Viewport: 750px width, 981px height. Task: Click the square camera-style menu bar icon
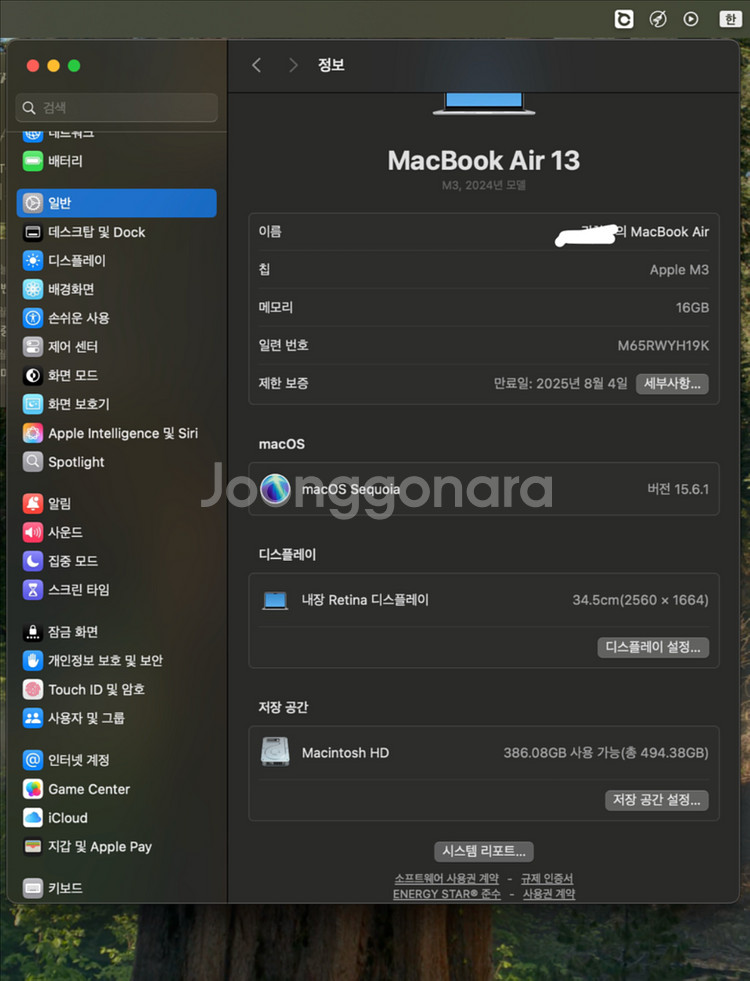tap(624, 19)
